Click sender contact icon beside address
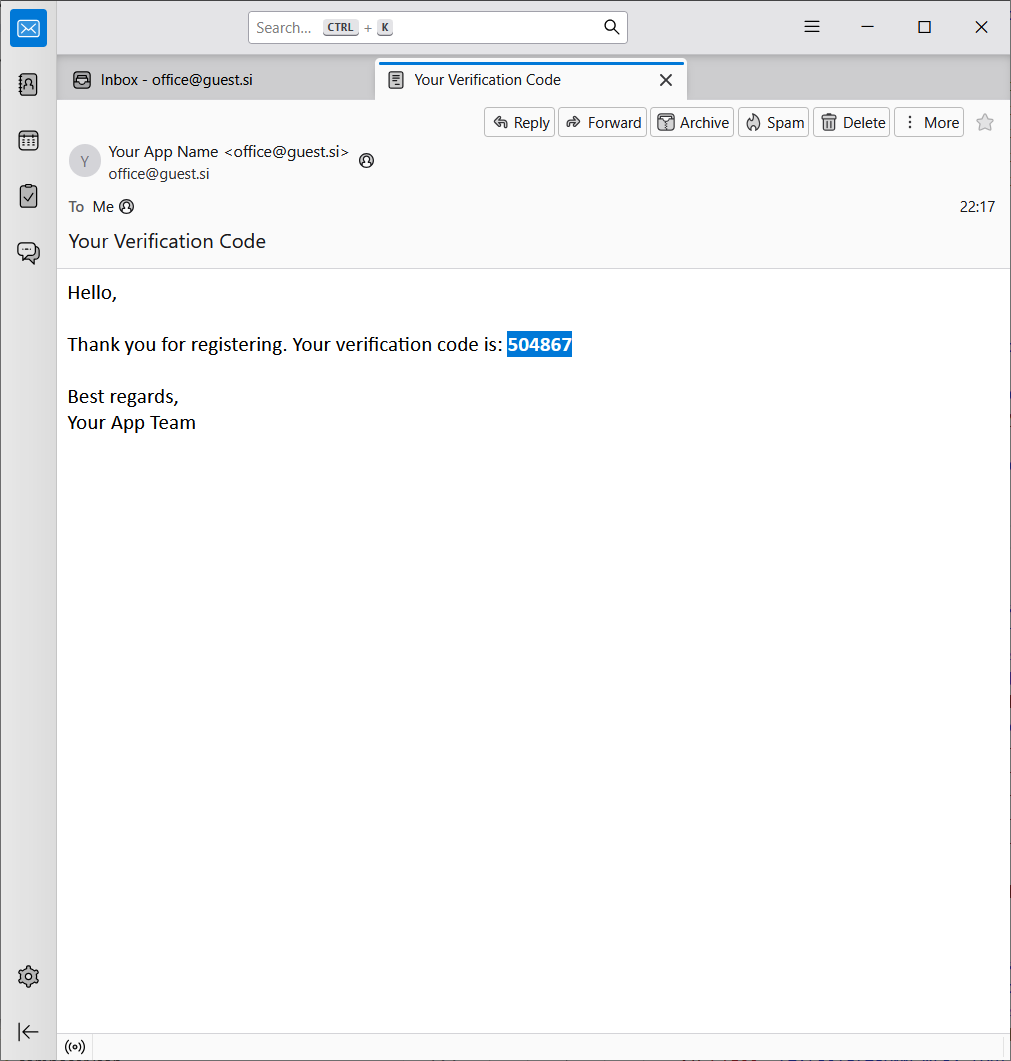 tap(366, 160)
